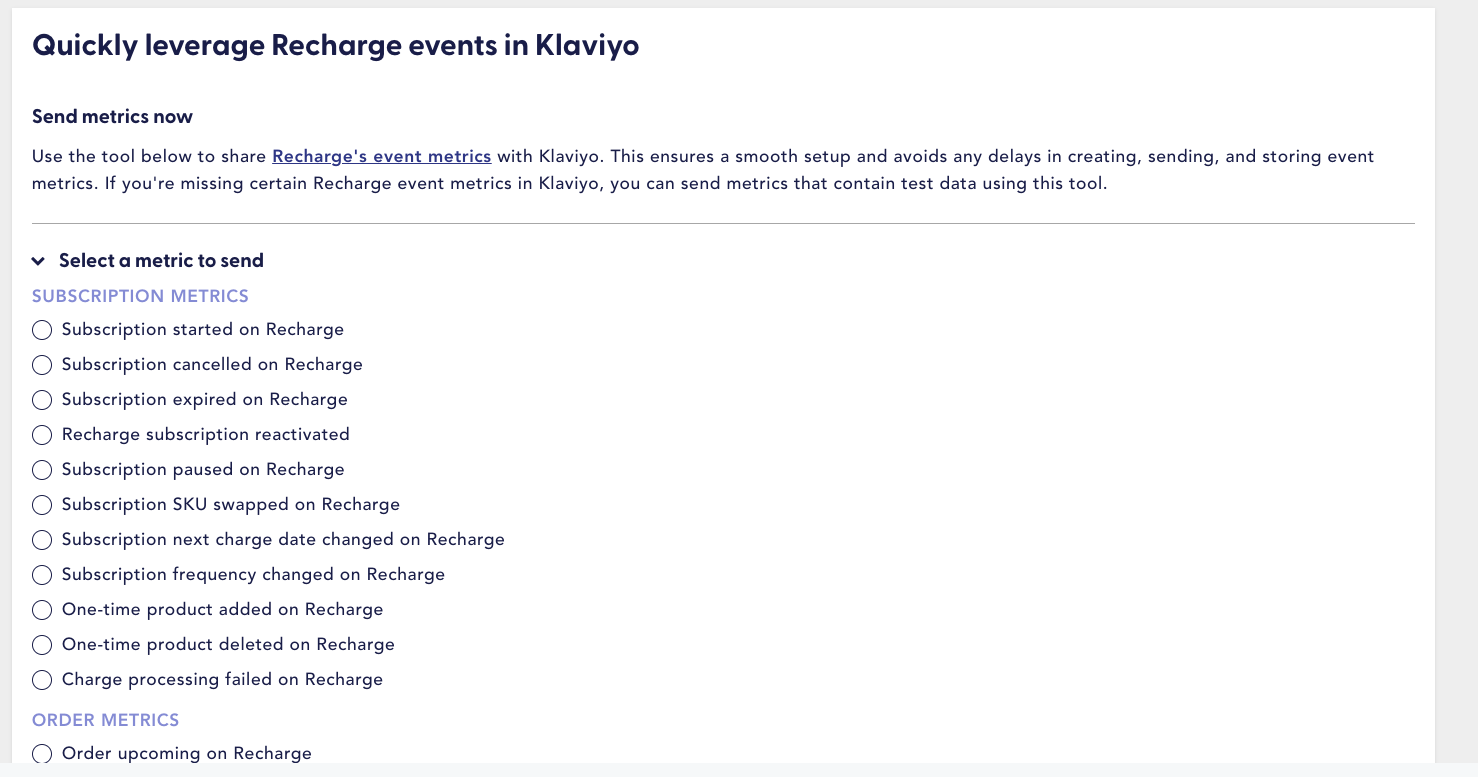
Task: Pick 'Subscription next charge date changed' radio
Action: pyautogui.click(x=42, y=540)
